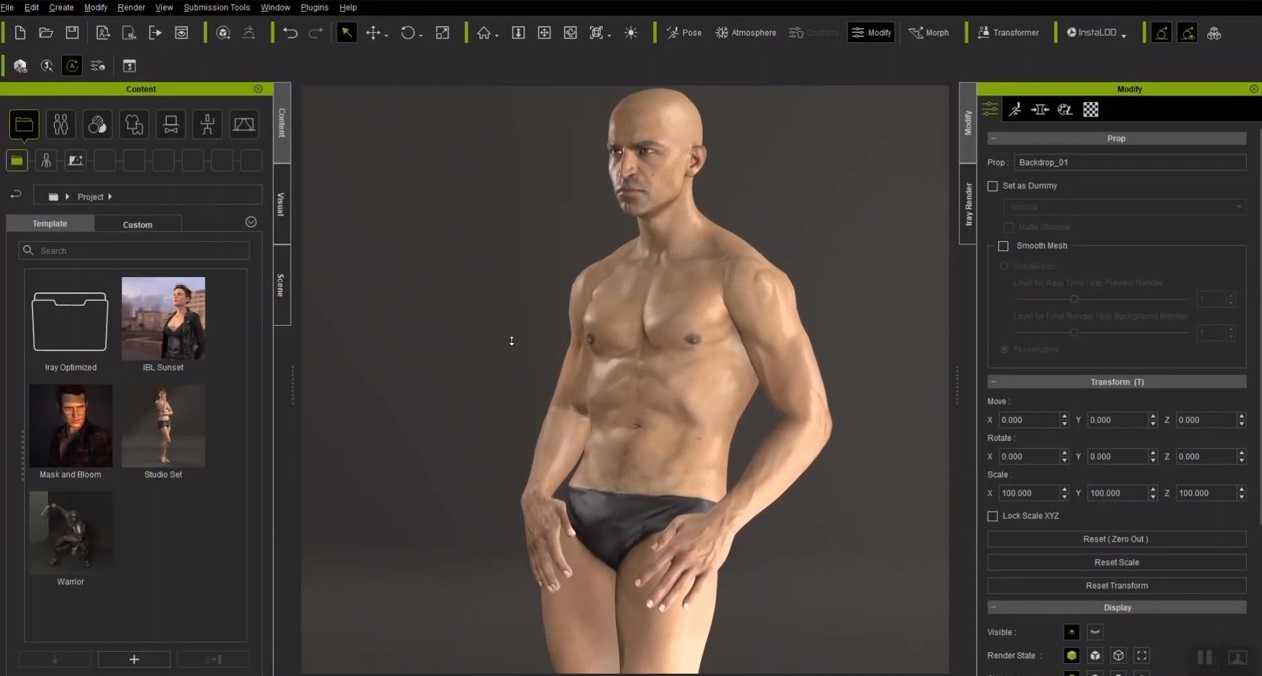Viewport: 1262px width, 676px height.
Task: Open the Plugins menu
Action: click(x=314, y=7)
